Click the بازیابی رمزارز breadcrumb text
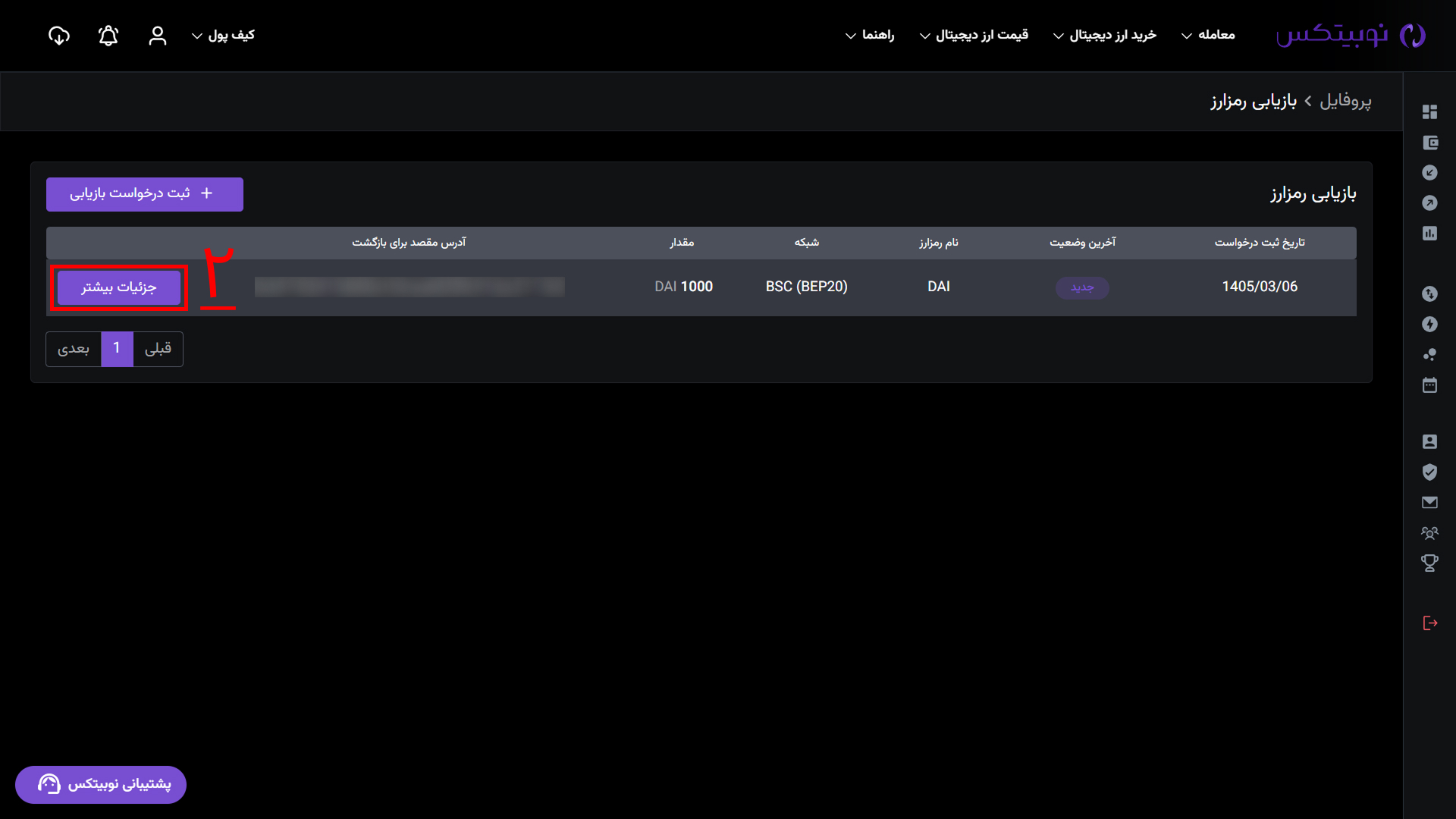 pos(1254,101)
